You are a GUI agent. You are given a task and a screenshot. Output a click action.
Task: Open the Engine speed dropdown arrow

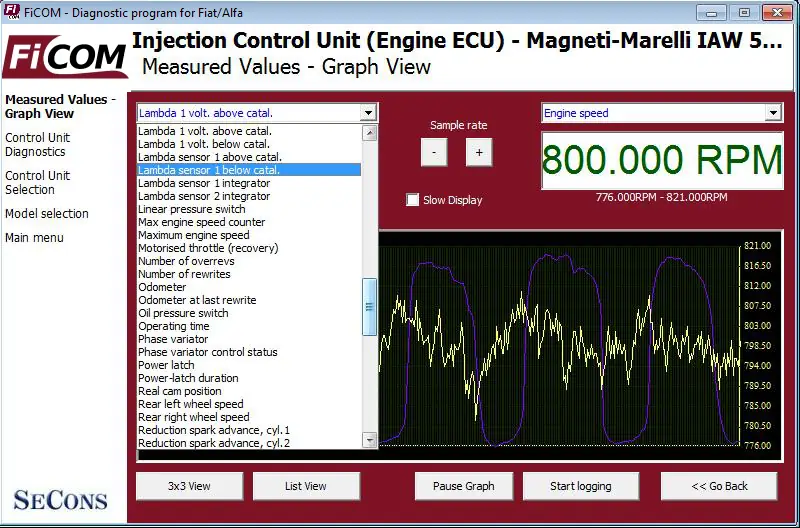coord(773,113)
